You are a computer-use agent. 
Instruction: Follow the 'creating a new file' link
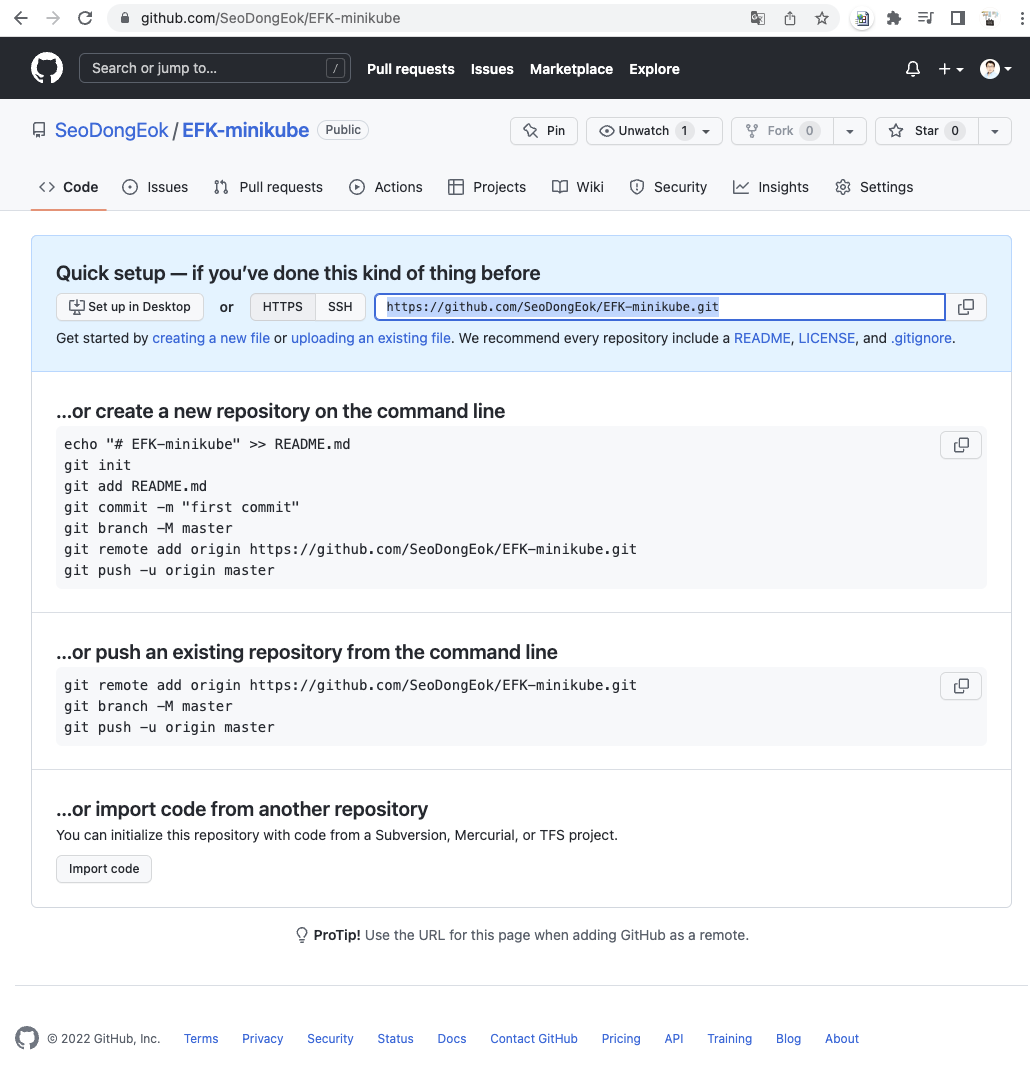tap(211, 338)
